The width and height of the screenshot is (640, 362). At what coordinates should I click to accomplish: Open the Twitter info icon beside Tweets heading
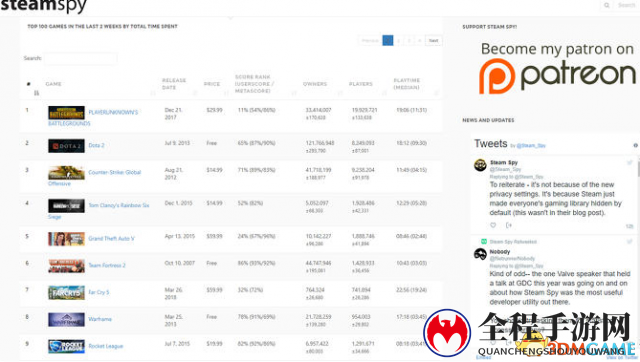tap(636, 145)
